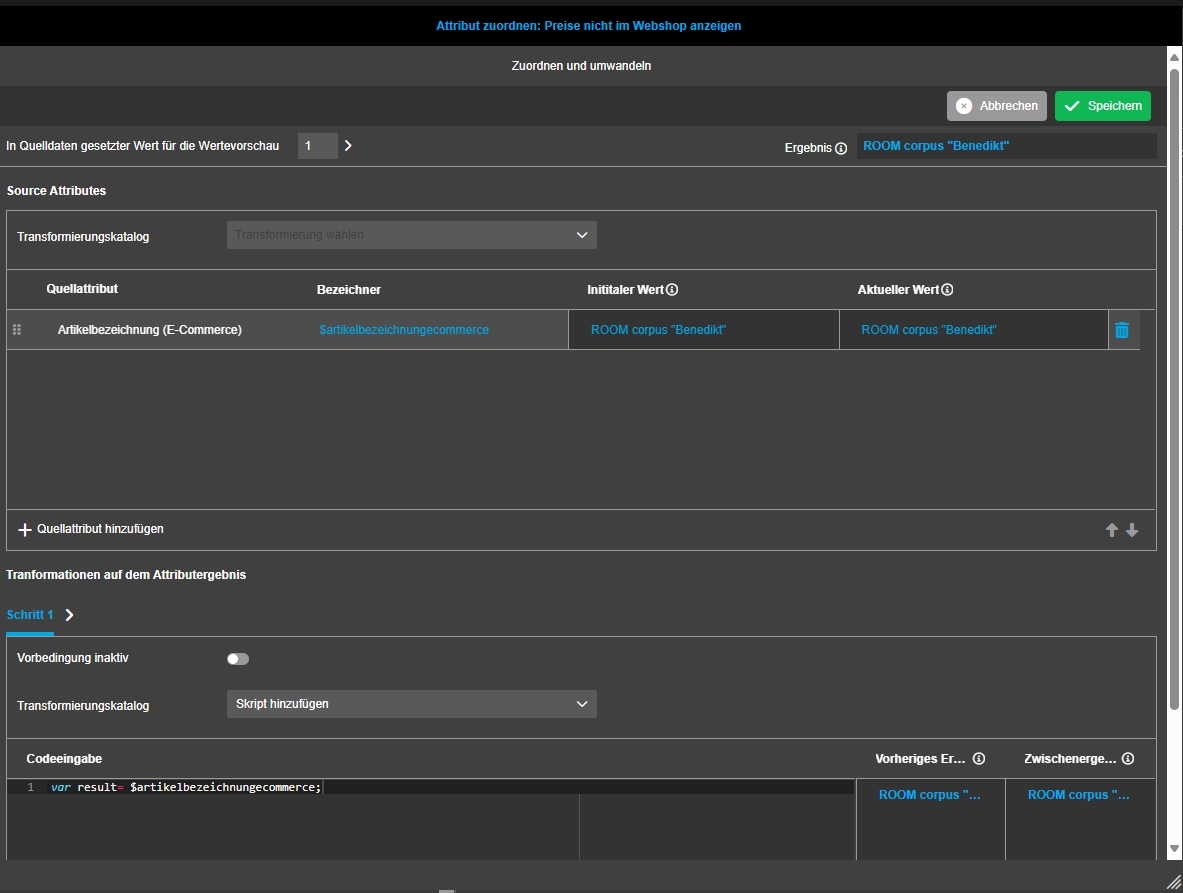Click info icon beside Aktueller Wert
This screenshot has width=1183, height=893.
[947, 290]
